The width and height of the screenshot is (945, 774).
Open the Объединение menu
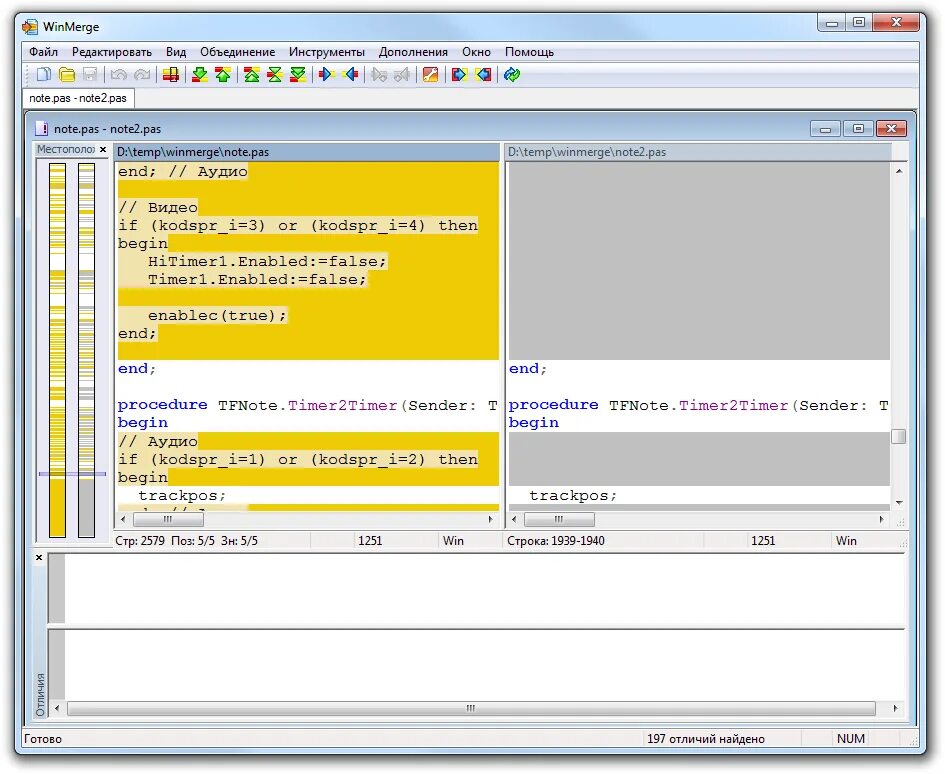coord(237,52)
